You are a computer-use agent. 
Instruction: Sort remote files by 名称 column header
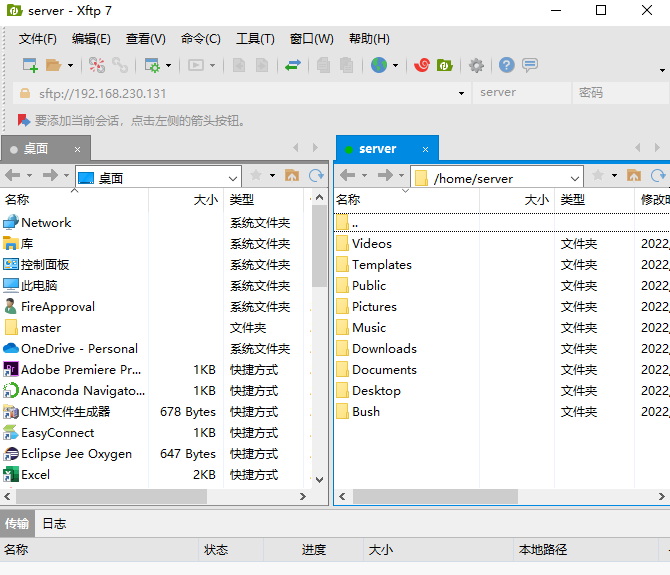coord(406,199)
